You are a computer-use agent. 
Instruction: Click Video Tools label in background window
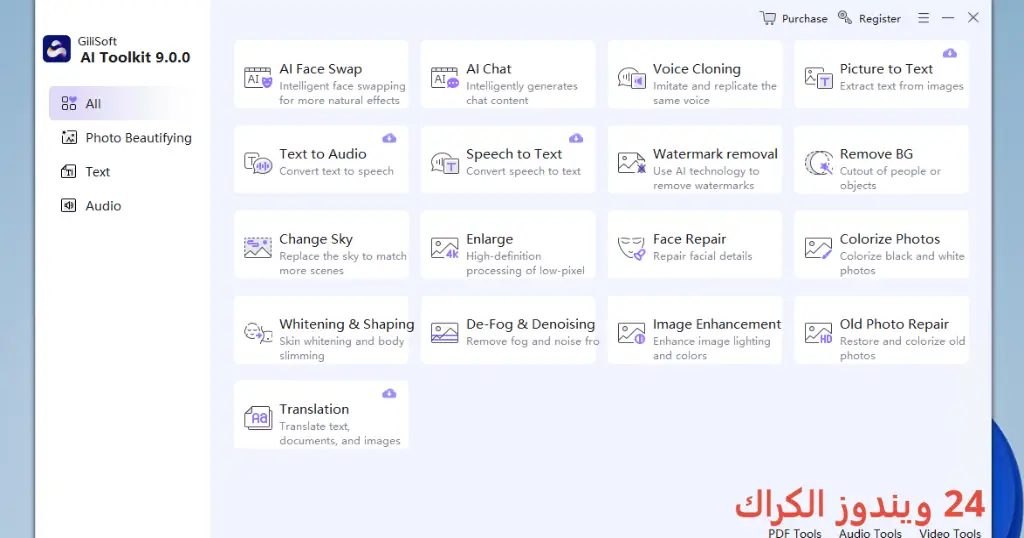coord(950,533)
